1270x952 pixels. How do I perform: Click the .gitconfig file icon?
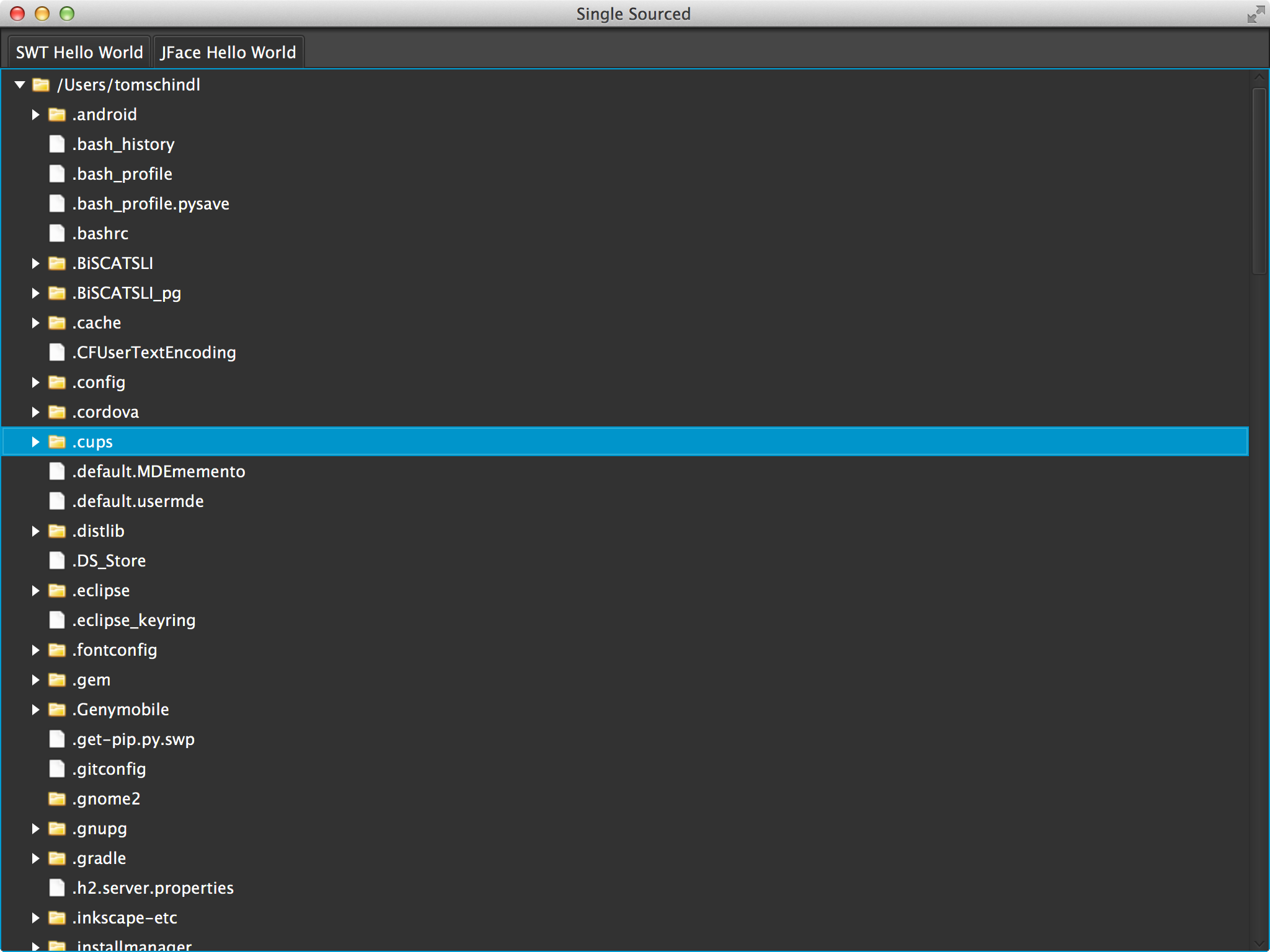click(57, 769)
